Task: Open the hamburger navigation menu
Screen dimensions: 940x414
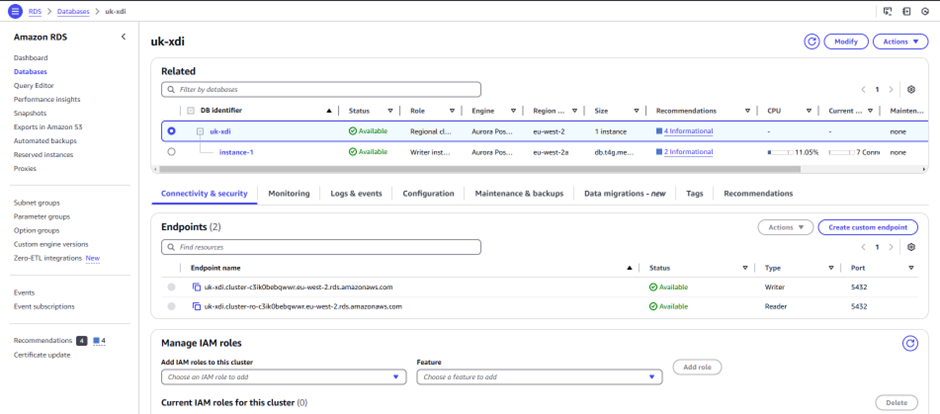Action: pyautogui.click(x=15, y=11)
